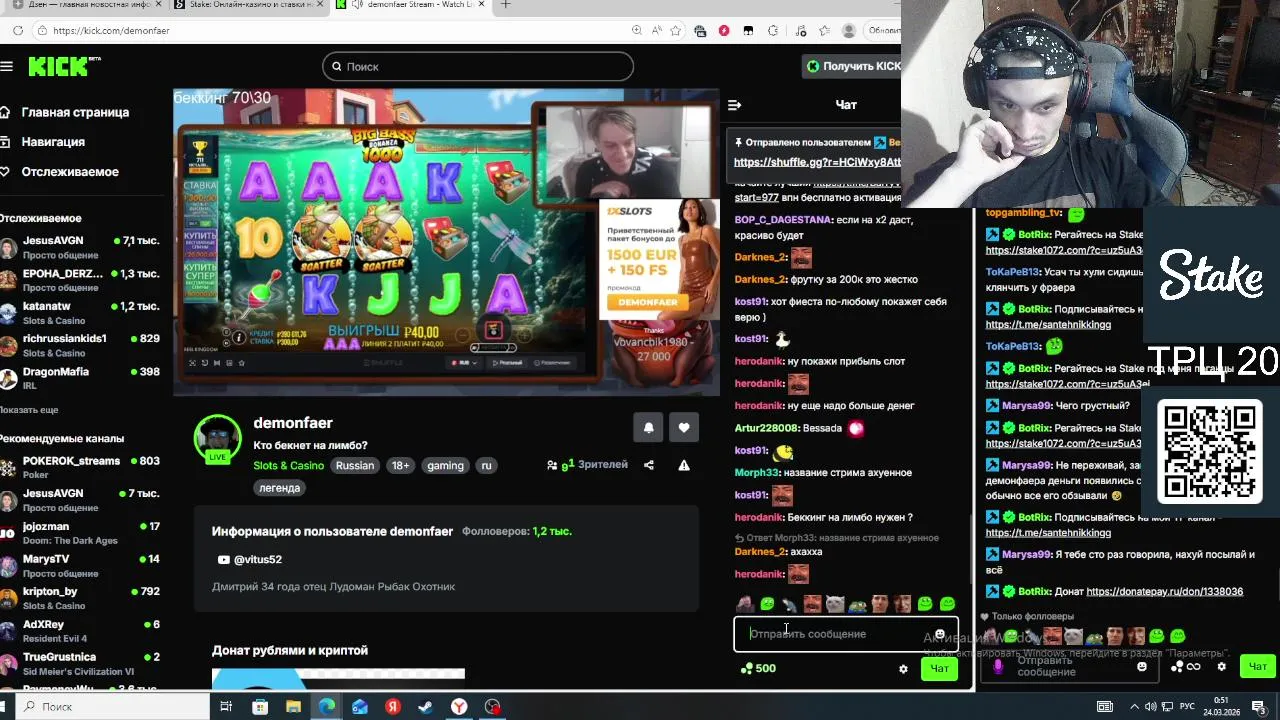Click overlay chat gear settings icon
This screenshot has height=720, width=1280.
pos(1221,666)
